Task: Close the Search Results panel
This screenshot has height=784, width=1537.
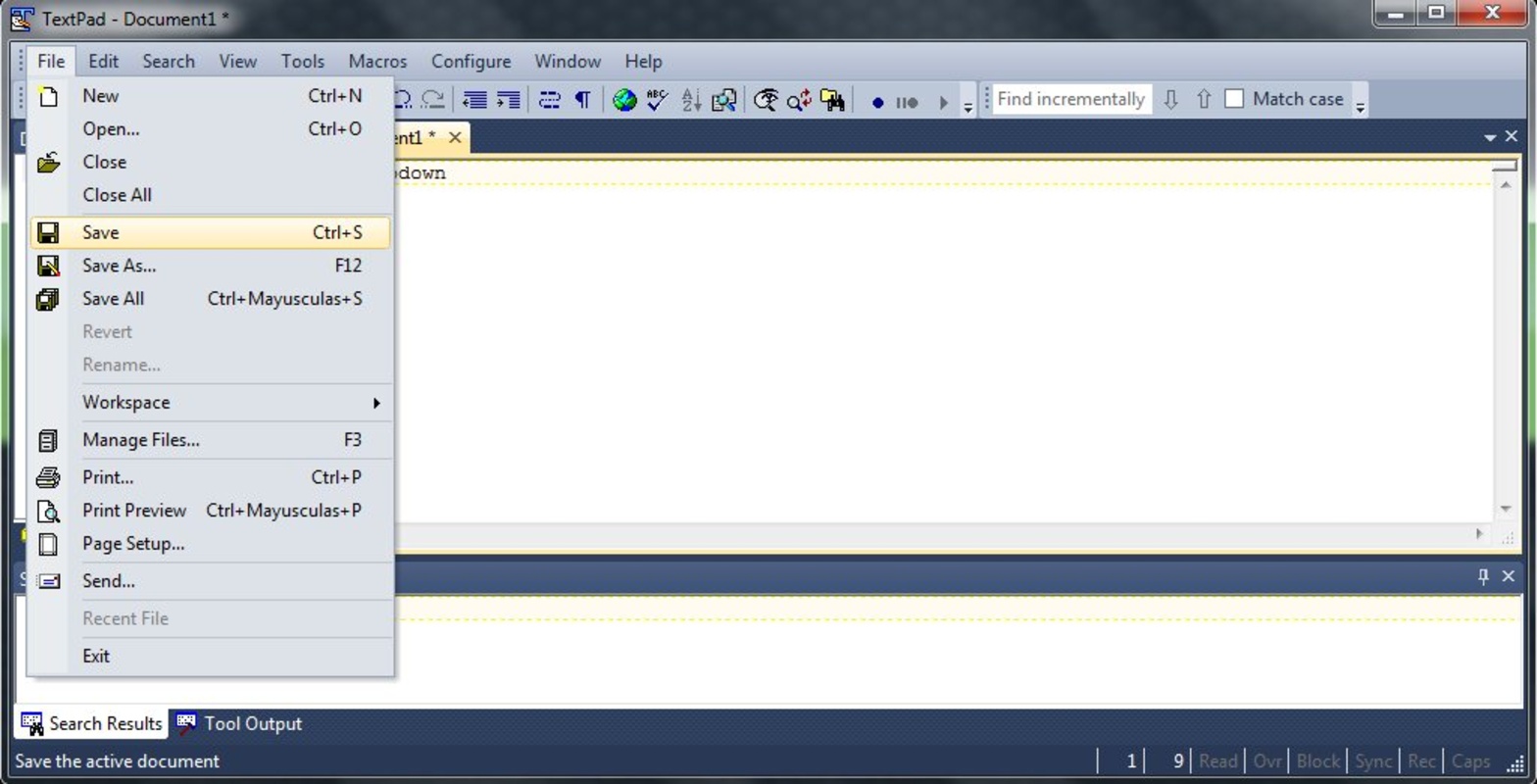Action: click(1509, 576)
